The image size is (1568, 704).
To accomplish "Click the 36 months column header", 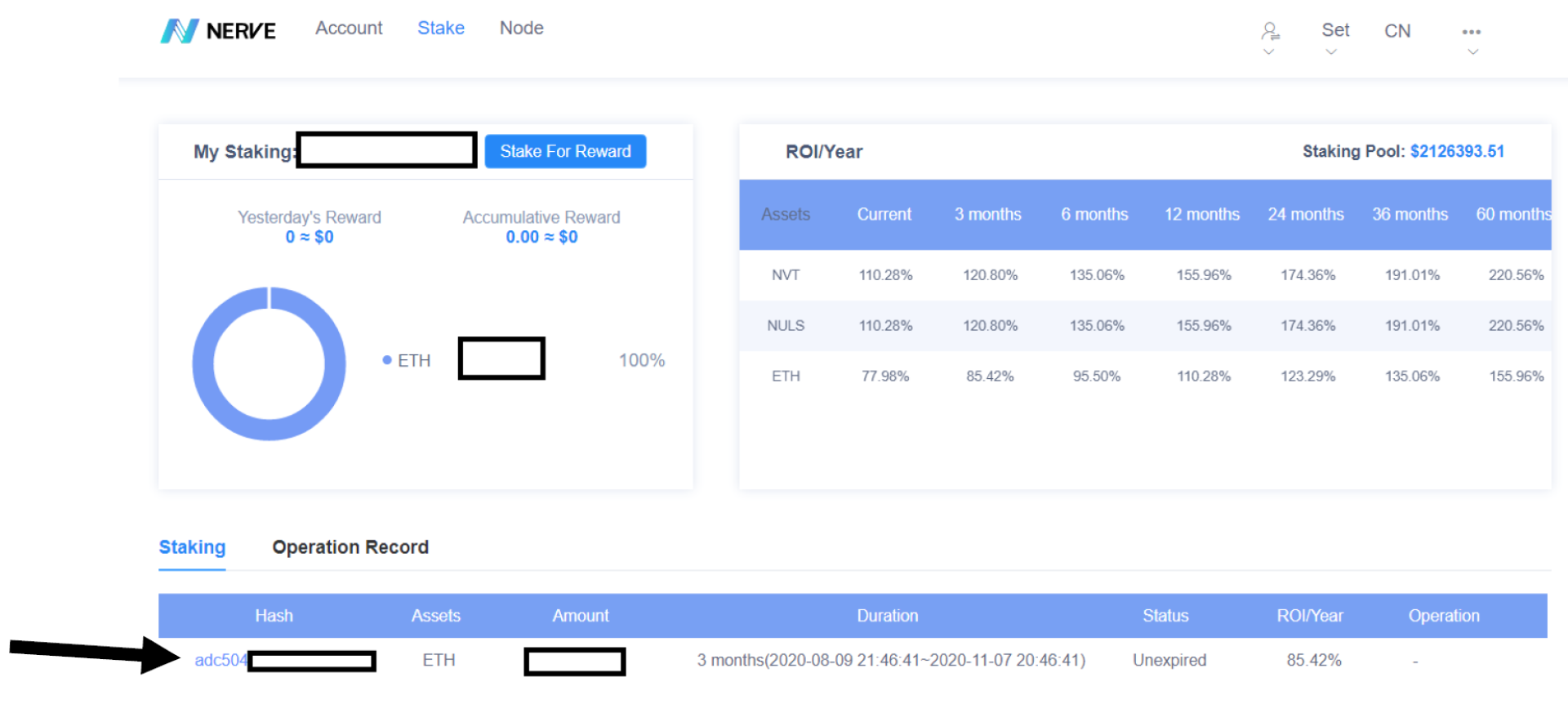I will coord(1410,214).
